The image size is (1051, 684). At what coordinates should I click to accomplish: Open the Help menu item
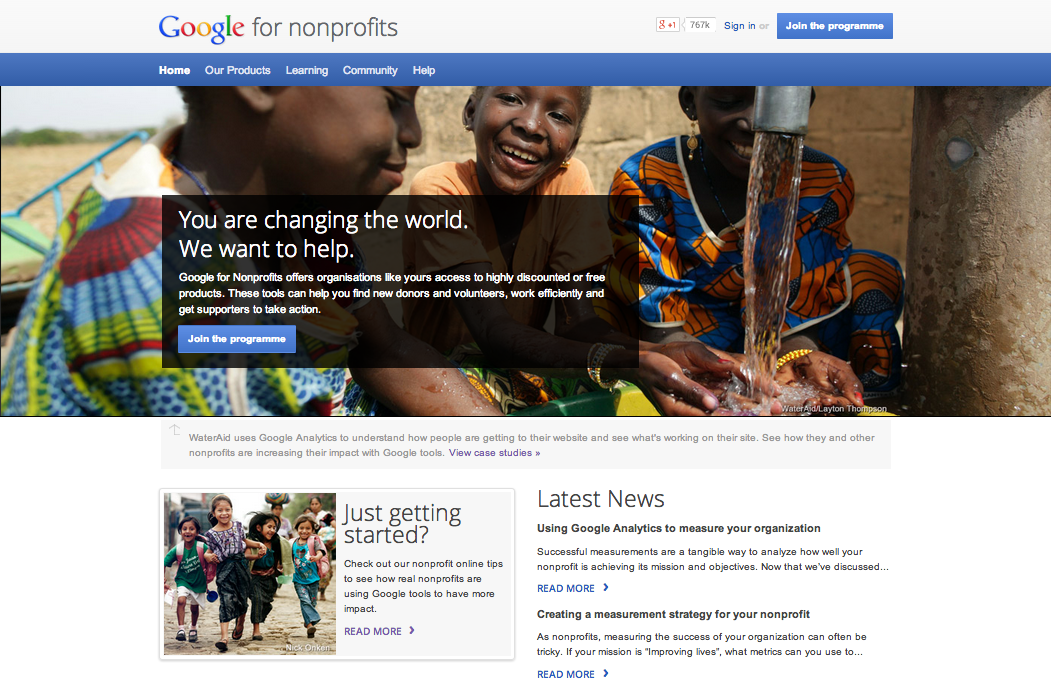(x=424, y=70)
